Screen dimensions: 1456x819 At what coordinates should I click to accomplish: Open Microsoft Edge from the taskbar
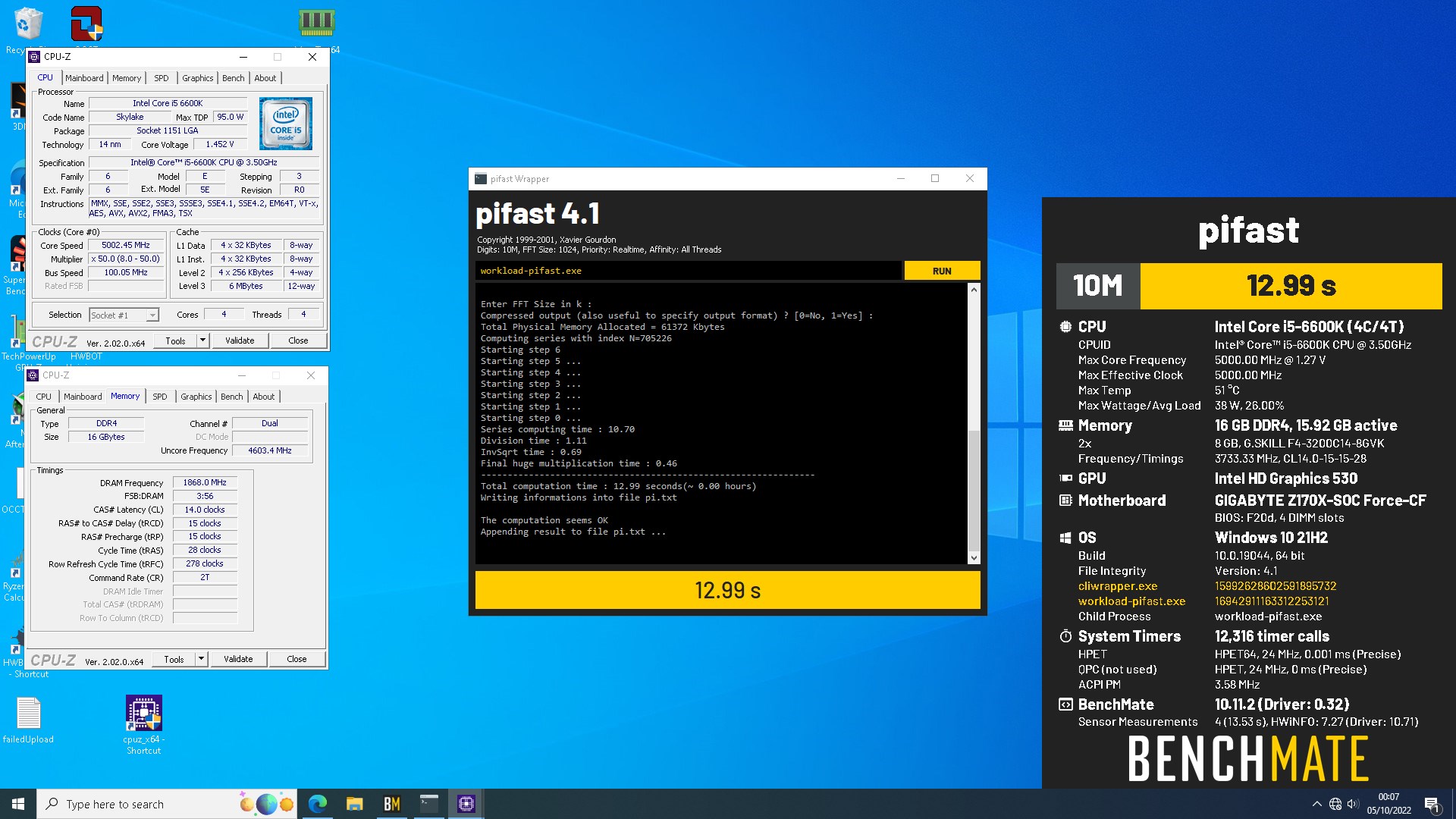point(318,804)
